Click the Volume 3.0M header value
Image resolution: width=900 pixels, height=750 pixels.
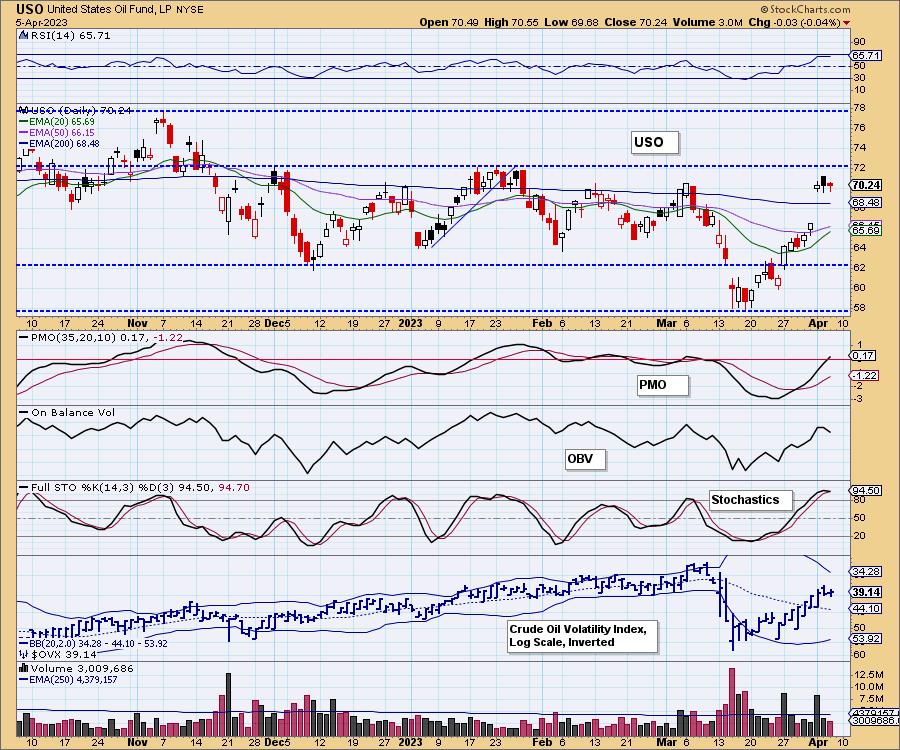coord(708,22)
